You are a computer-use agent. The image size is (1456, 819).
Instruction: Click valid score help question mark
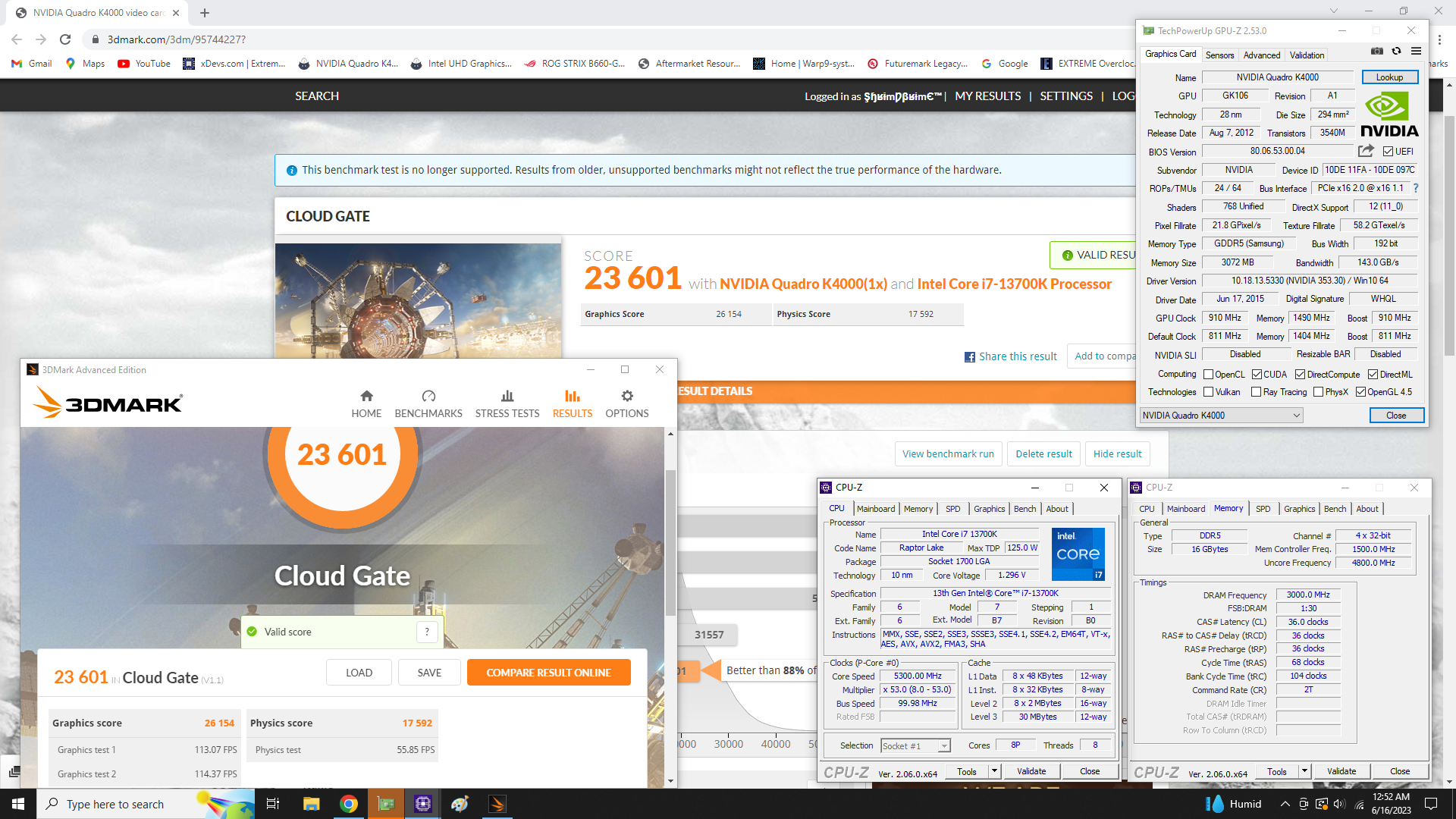(427, 632)
